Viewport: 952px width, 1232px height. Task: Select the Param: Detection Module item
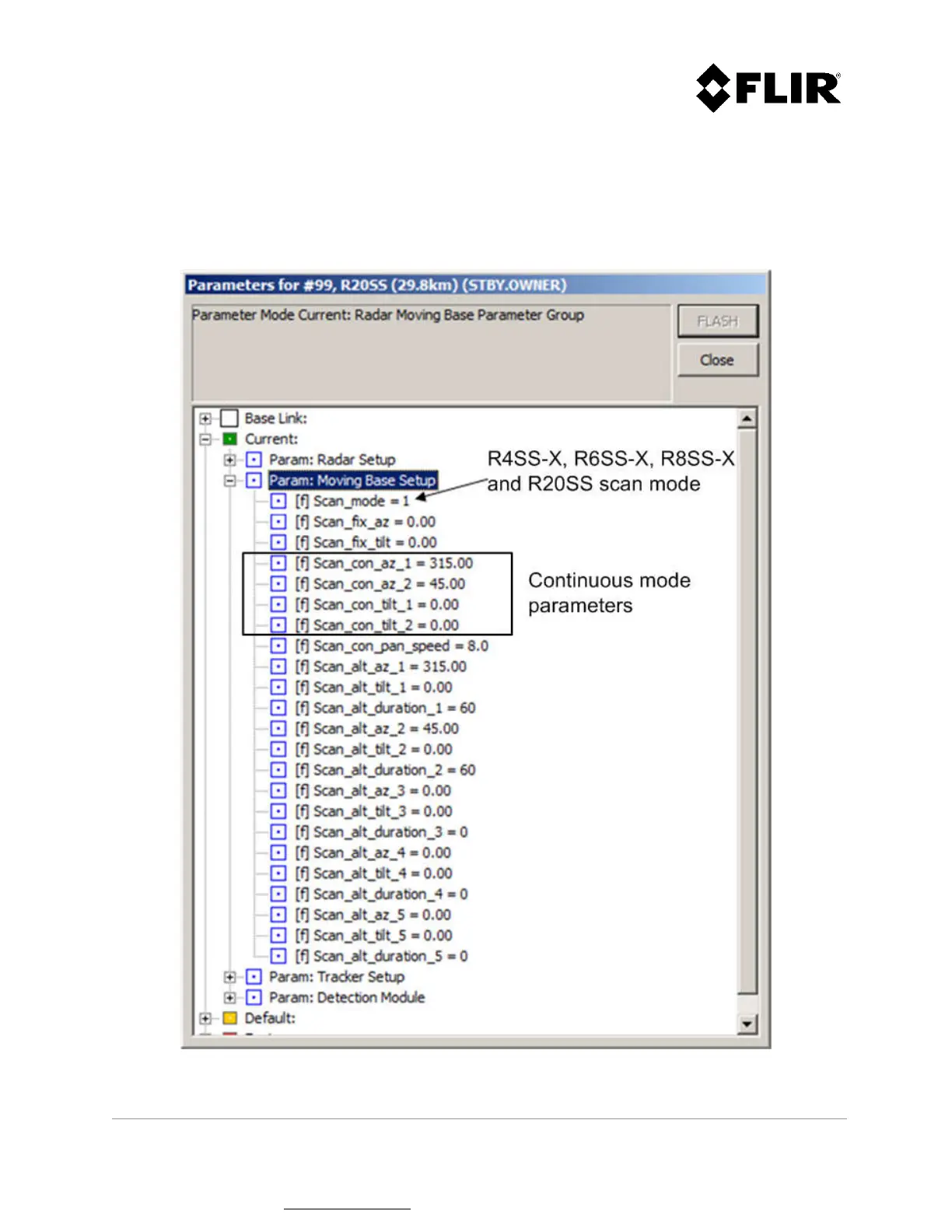pyautogui.click(x=347, y=998)
